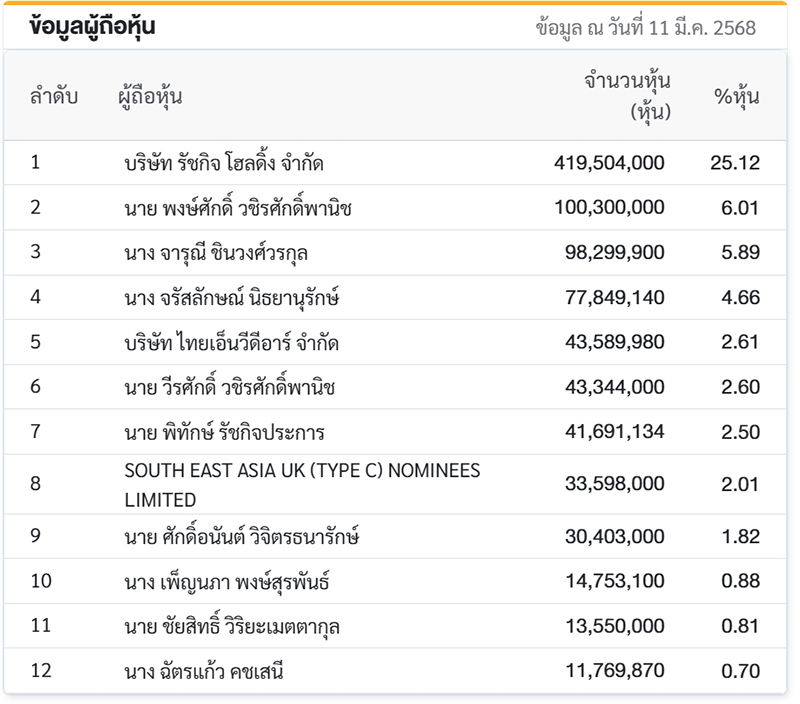The width and height of the screenshot is (800, 704).
Task: Click the %หุ้น column header
Action: click(736, 98)
